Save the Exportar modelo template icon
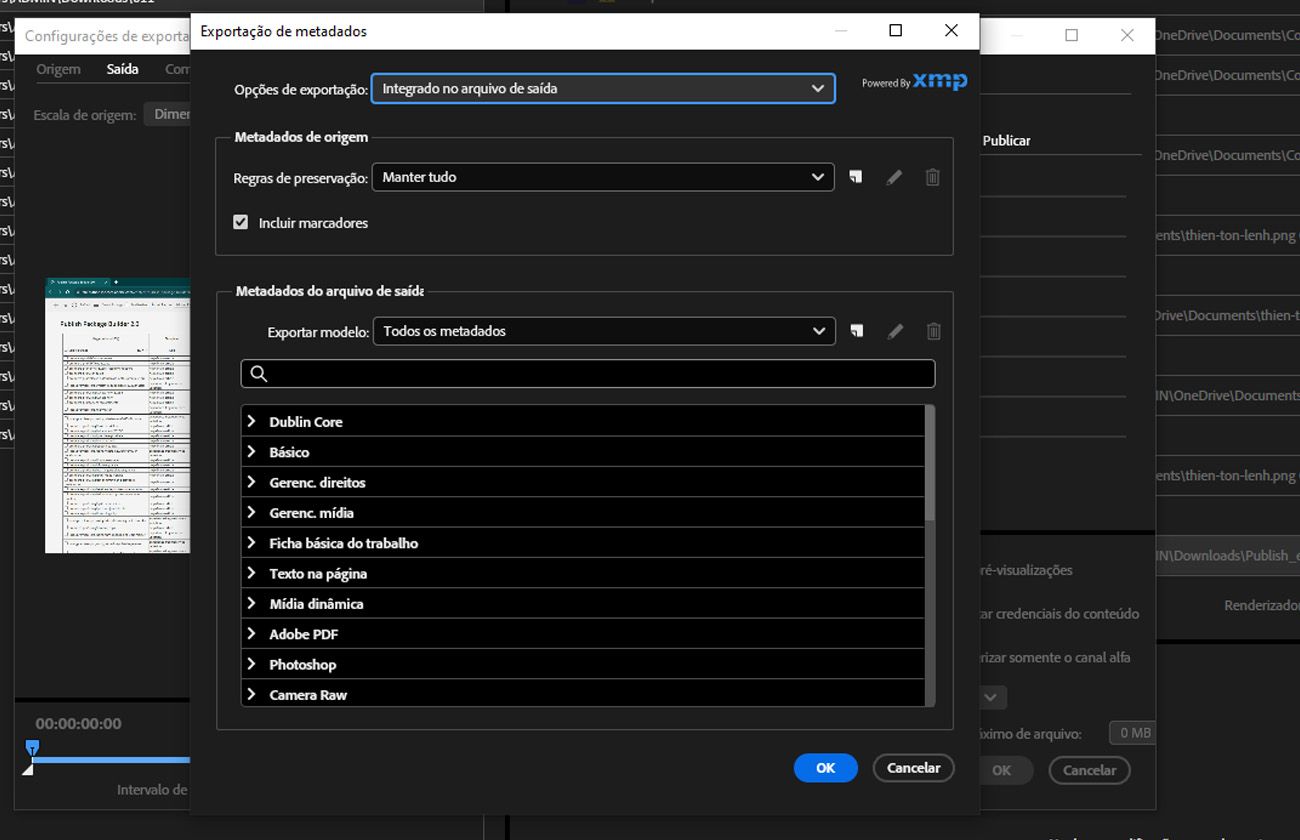The width and height of the screenshot is (1300, 840). [857, 331]
